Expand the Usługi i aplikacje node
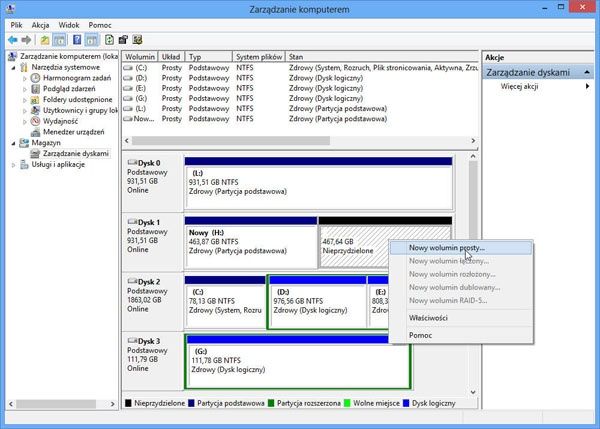Viewport: 600px width, 429px height. click(x=13, y=165)
